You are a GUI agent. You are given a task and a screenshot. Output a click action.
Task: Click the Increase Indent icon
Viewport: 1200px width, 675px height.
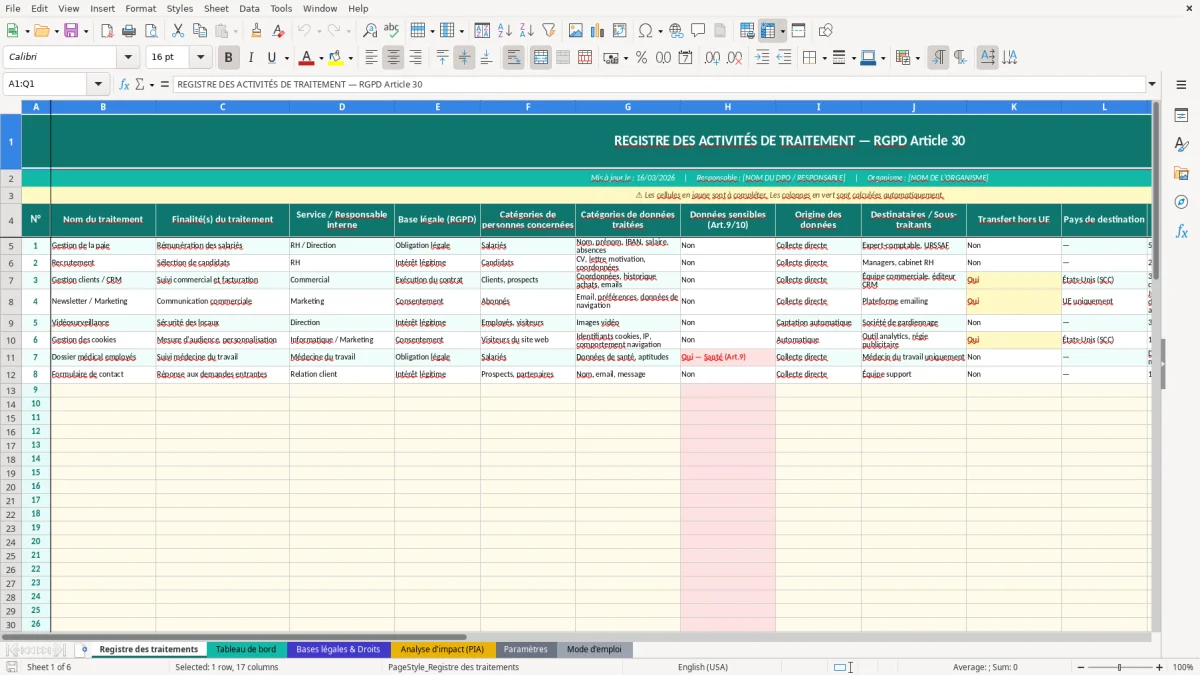762,58
